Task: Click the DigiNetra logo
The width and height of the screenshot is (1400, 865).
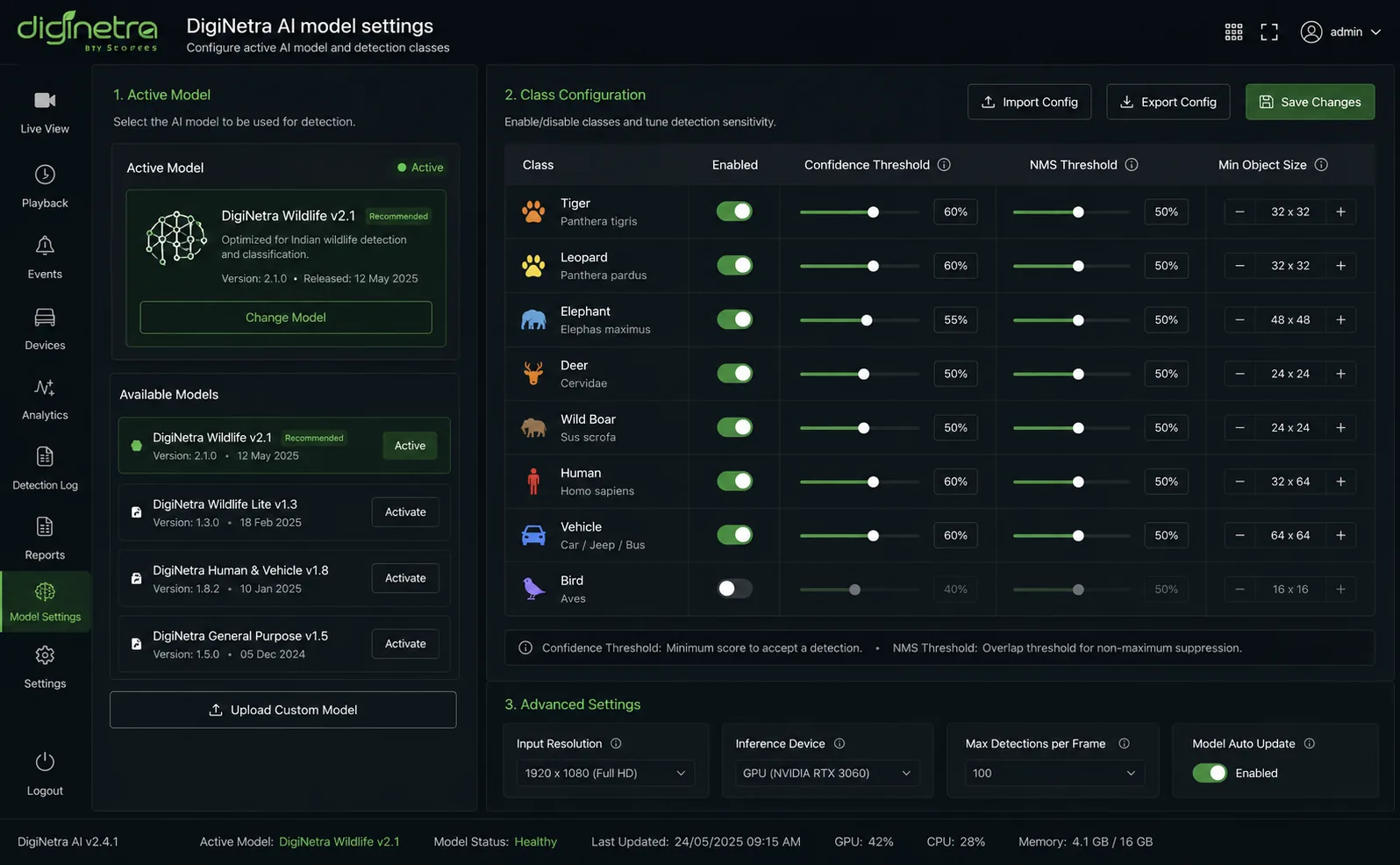Action: pos(87,31)
